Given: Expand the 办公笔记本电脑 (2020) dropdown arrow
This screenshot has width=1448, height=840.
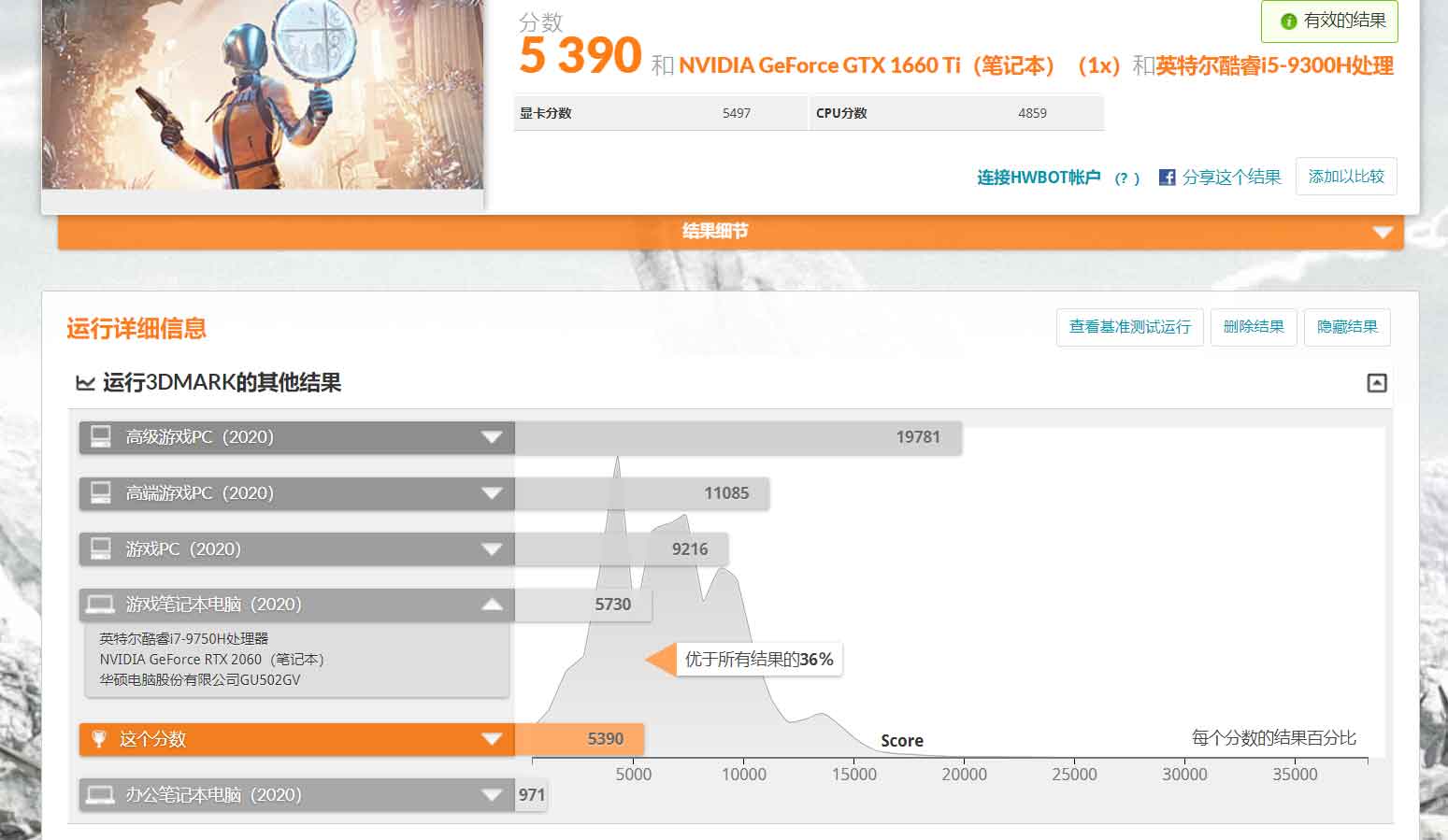Looking at the screenshot, I should 492,795.
